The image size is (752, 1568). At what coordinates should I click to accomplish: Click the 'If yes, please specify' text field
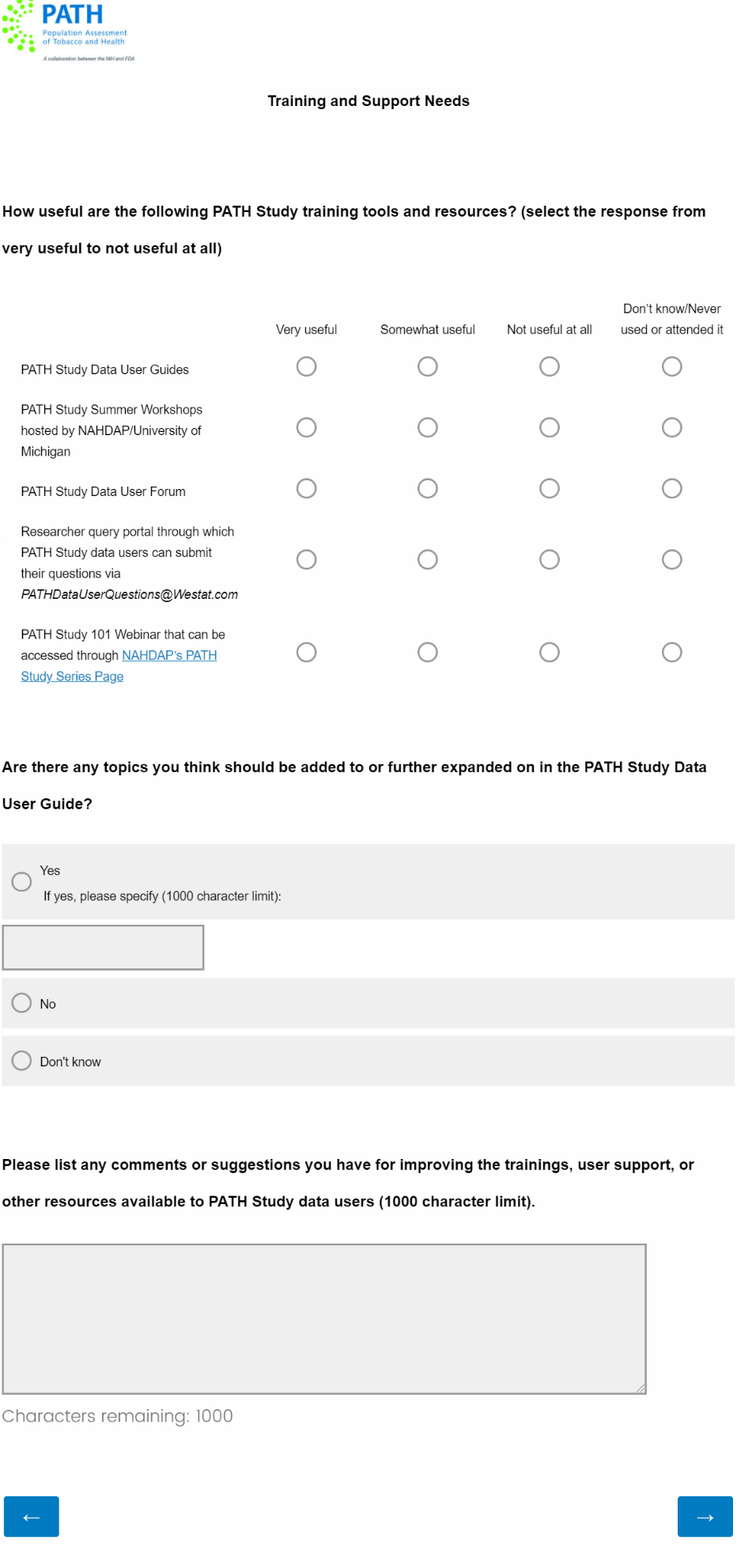(x=104, y=947)
